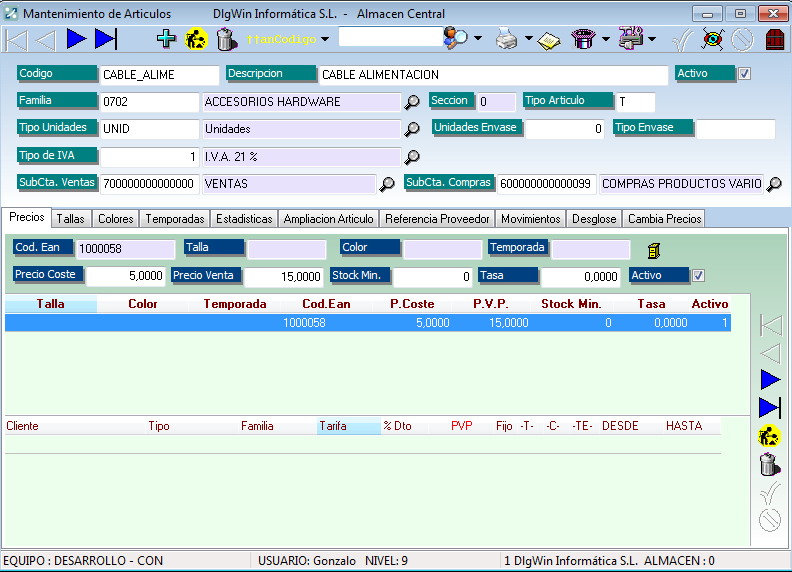Expand search options dropdown arrow
This screenshot has width=792, height=572.
click(x=478, y=38)
